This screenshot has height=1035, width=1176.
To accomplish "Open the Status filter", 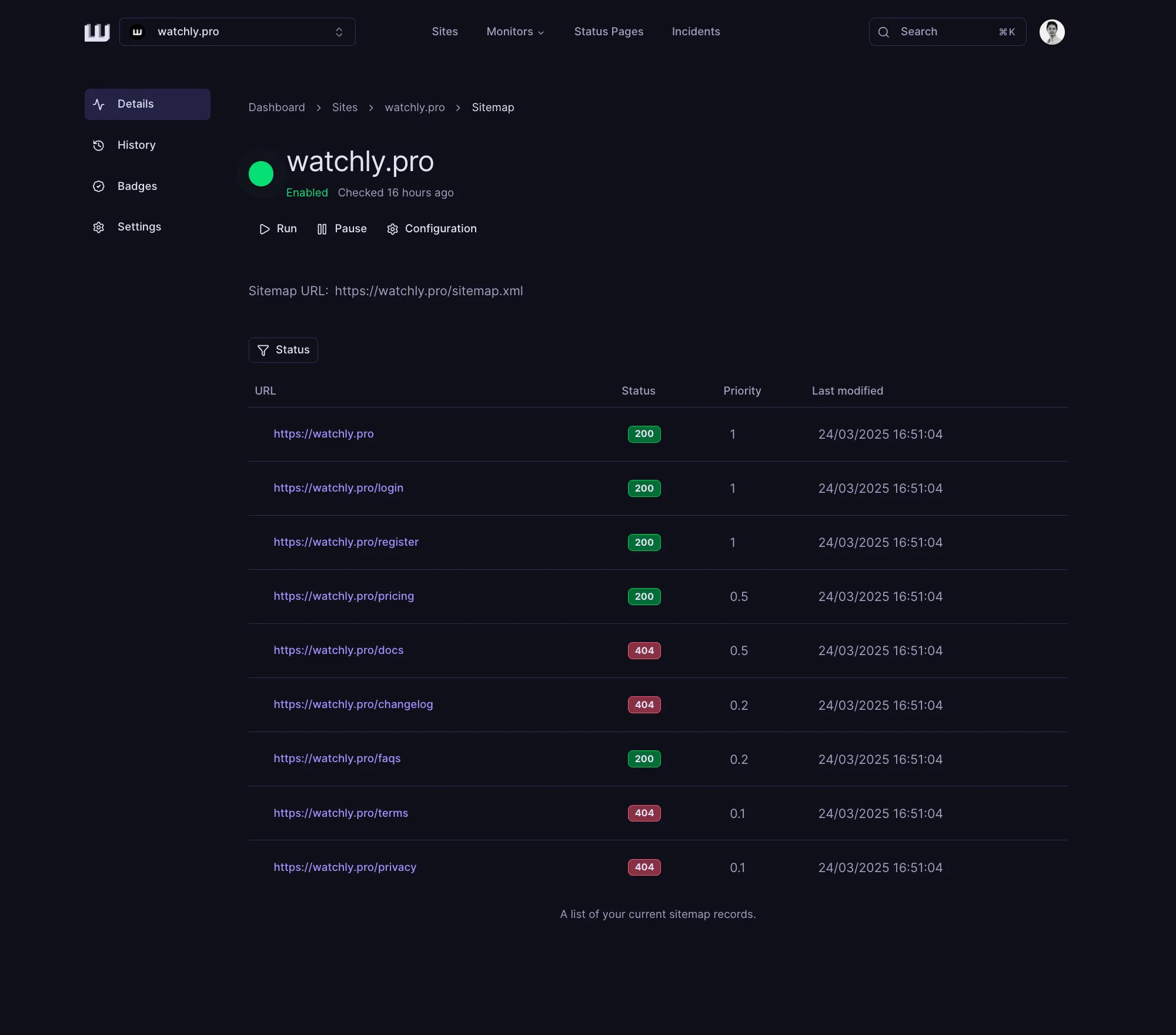I will click(283, 350).
